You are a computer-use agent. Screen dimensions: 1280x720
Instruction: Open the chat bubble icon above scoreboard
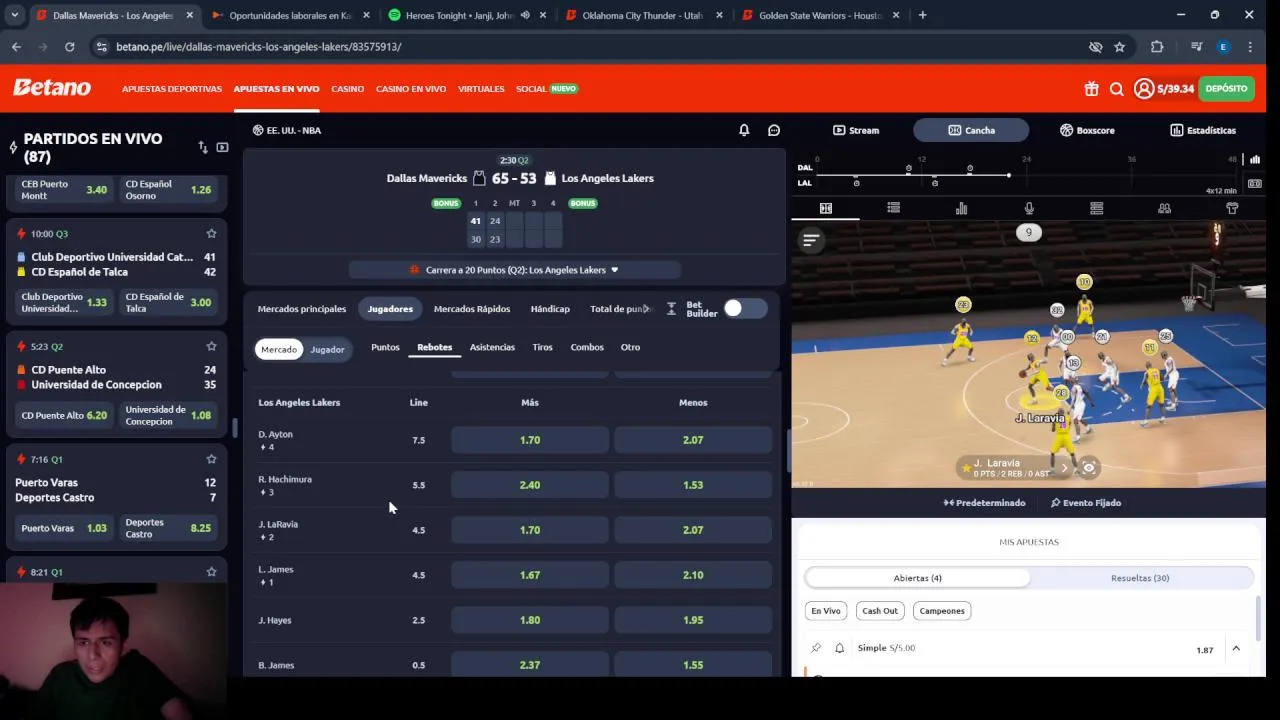pos(774,130)
